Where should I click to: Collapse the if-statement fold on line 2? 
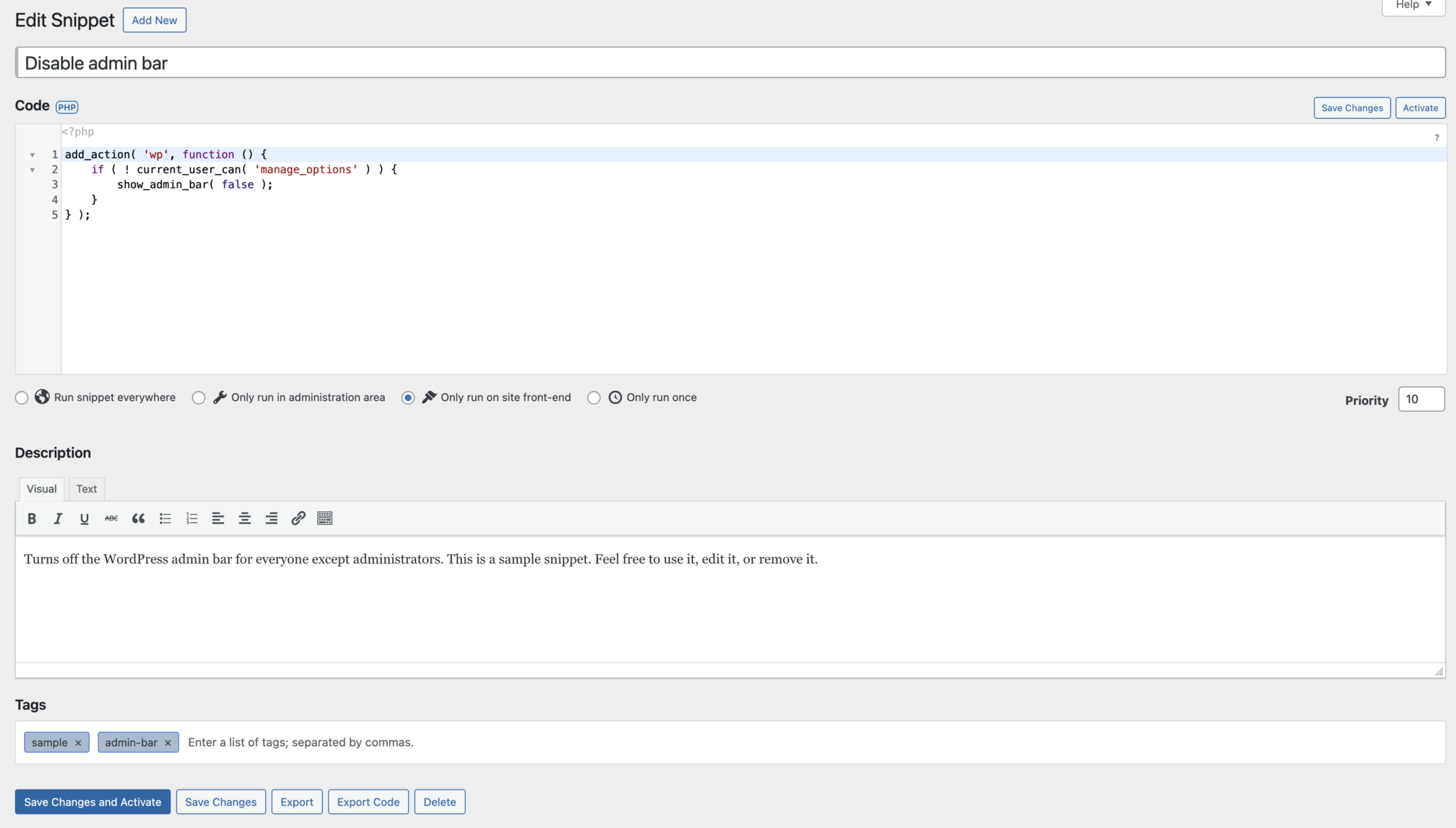pyautogui.click(x=33, y=169)
